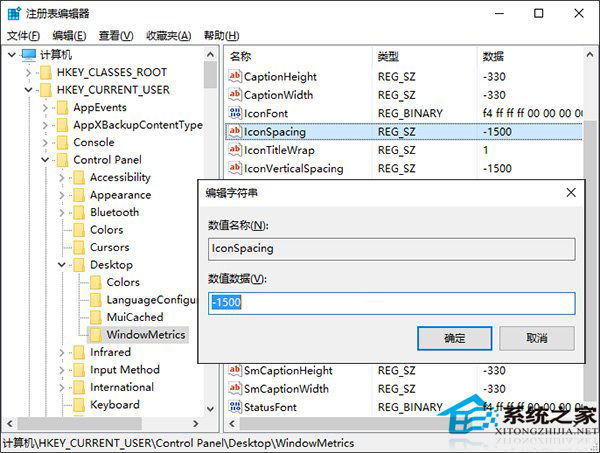Click the CaptionHeight string value icon
Image resolution: width=600 pixels, height=453 pixels.
coord(235,76)
